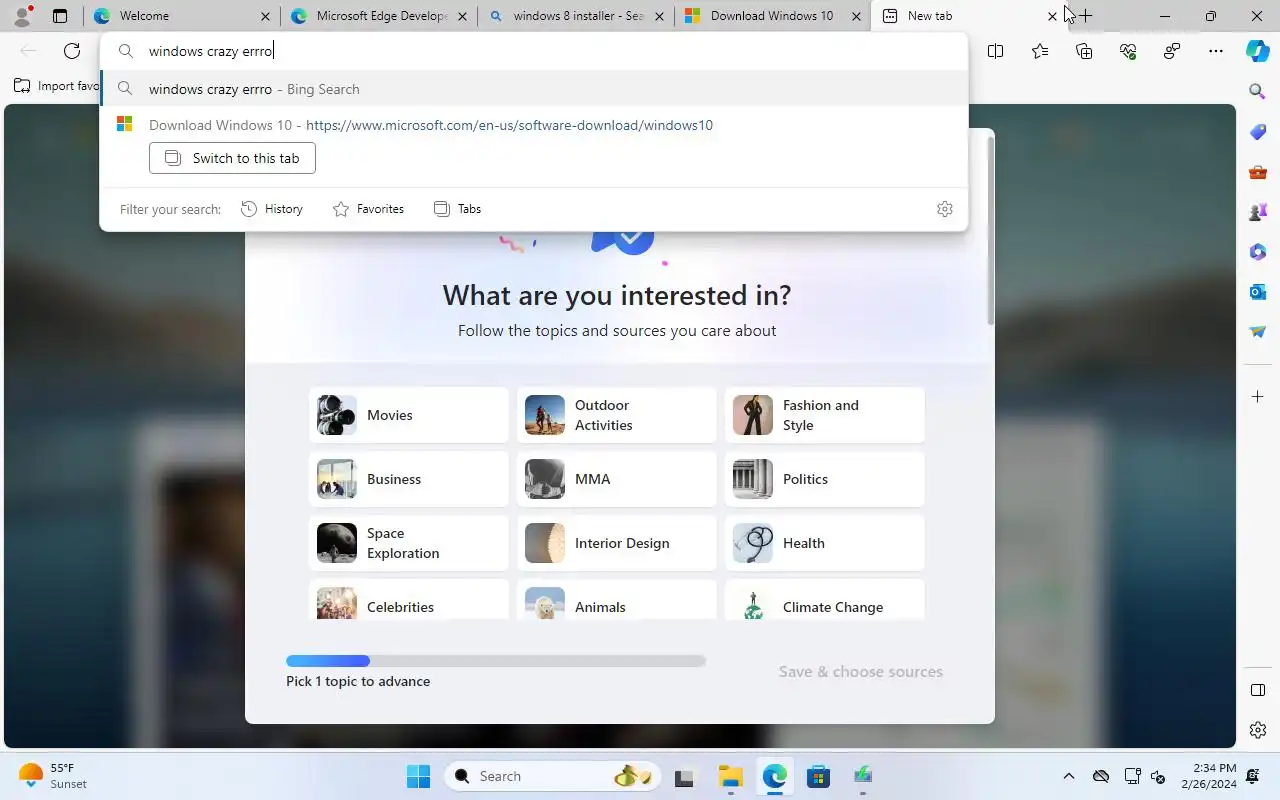Open the weather widget showing 55°F
Screen dimensions: 1280x800
[54, 776]
